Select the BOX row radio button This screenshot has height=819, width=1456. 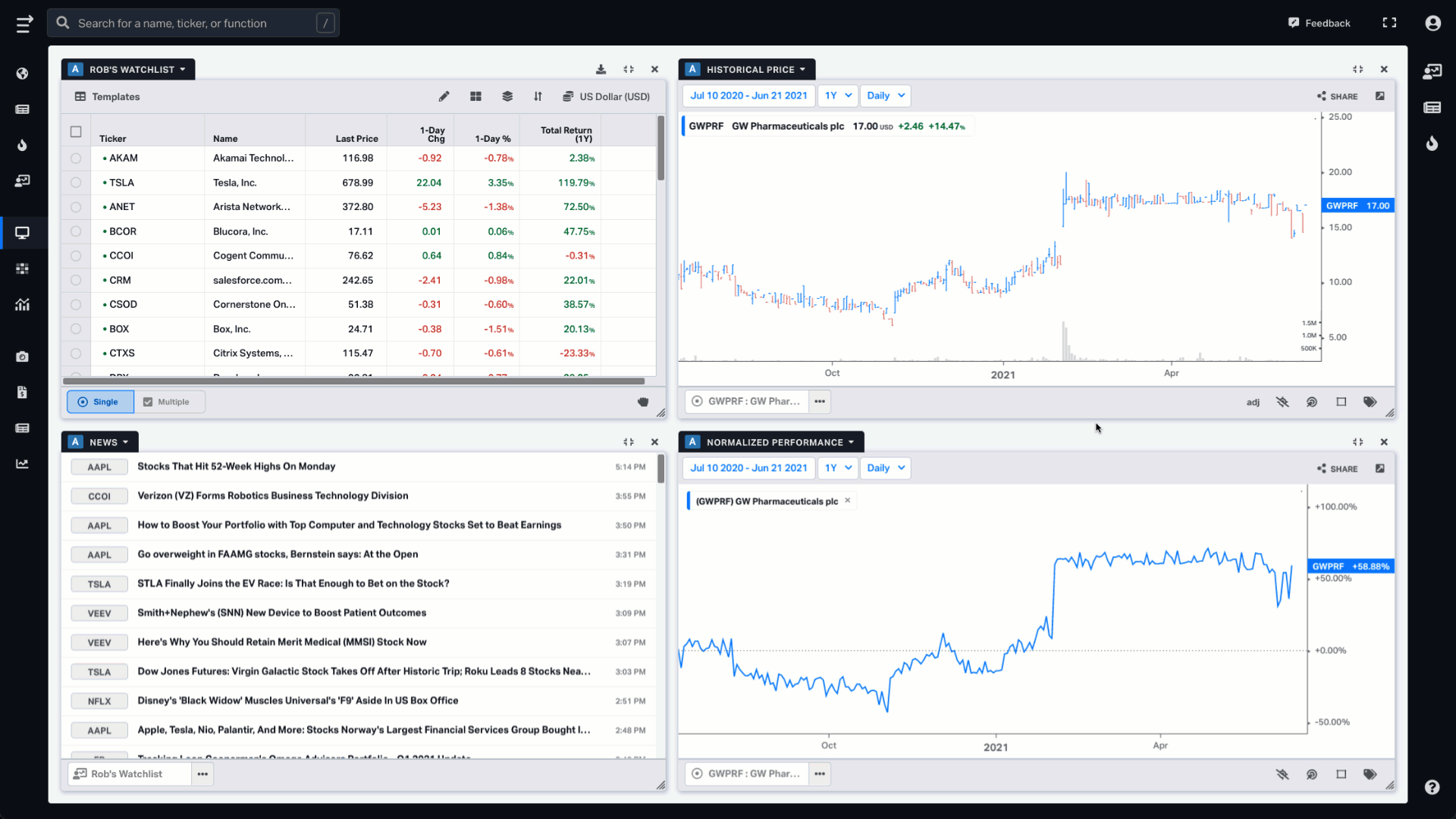(76, 329)
